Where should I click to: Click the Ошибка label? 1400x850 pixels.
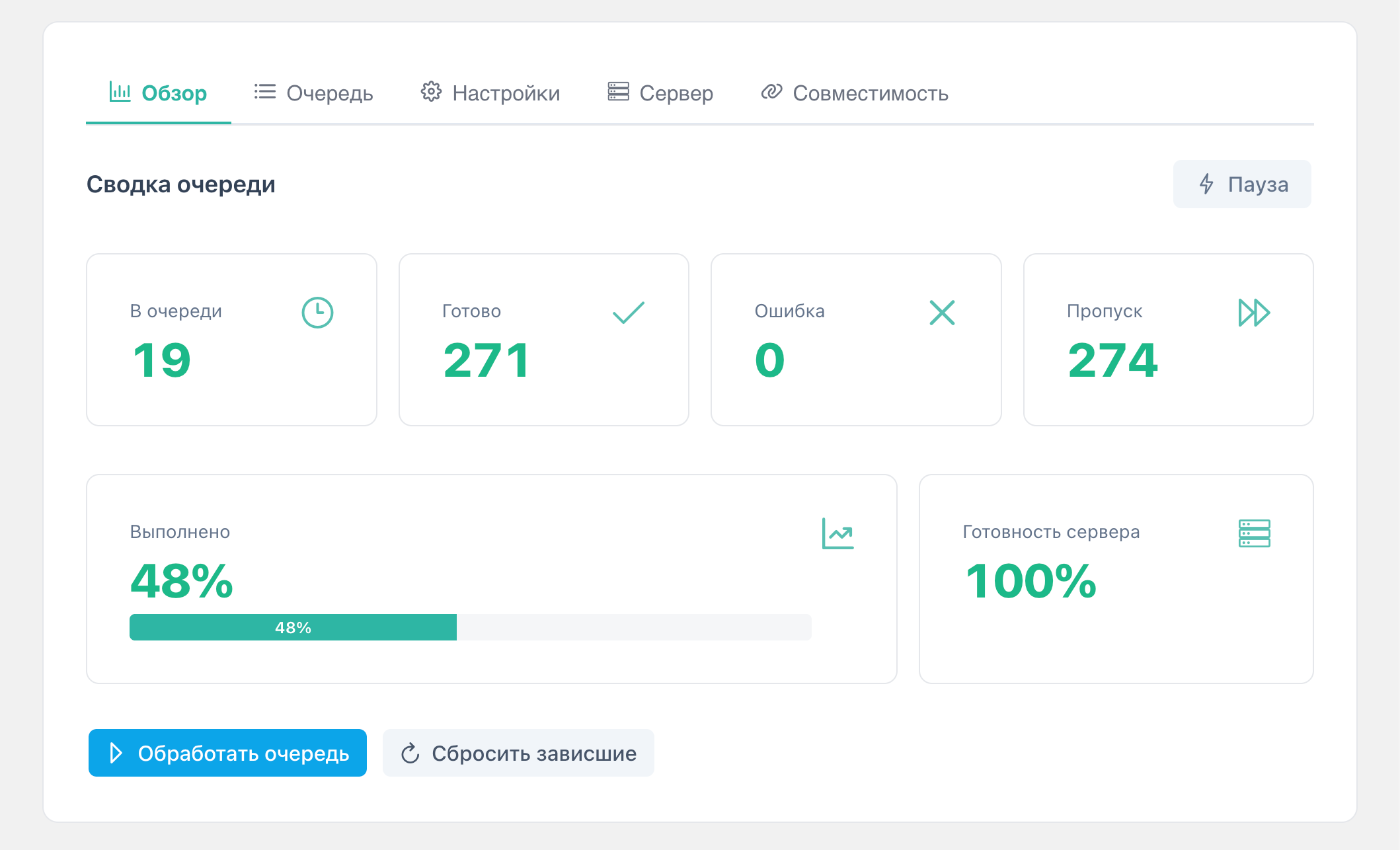click(x=790, y=311)
